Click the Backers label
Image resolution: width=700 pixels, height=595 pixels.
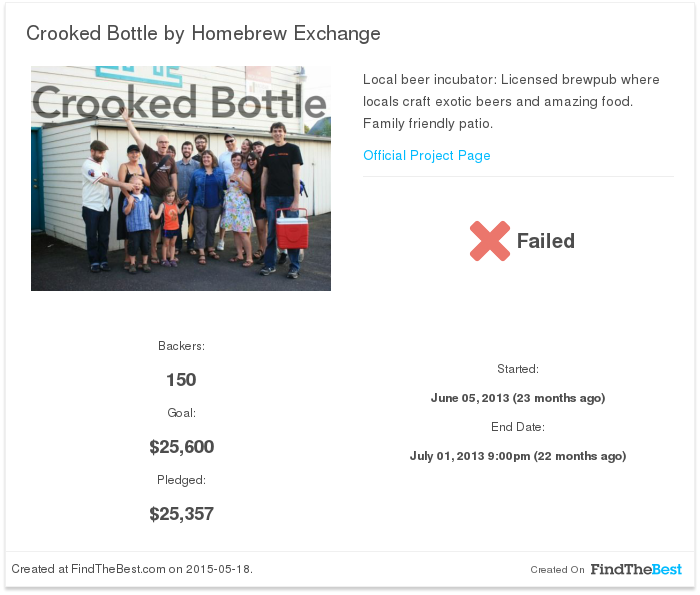point(181,346)
